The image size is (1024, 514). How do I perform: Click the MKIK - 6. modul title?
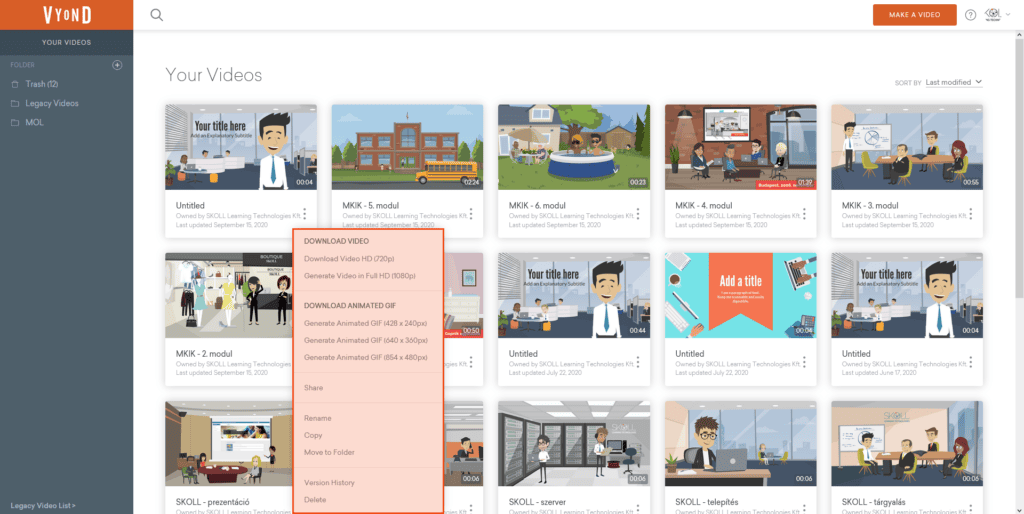pos(537,205)
